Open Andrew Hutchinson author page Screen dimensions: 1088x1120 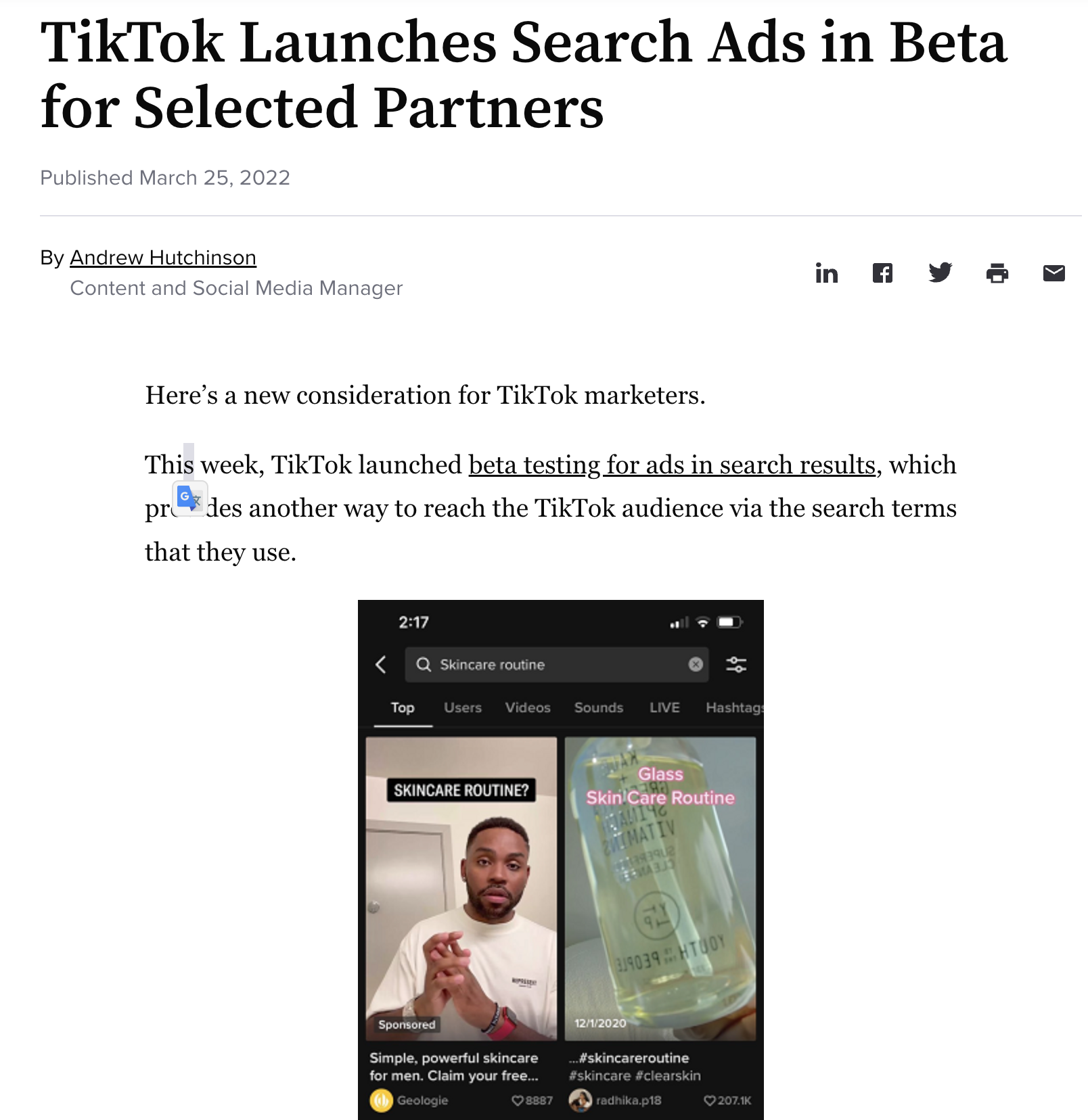point(163,258)
